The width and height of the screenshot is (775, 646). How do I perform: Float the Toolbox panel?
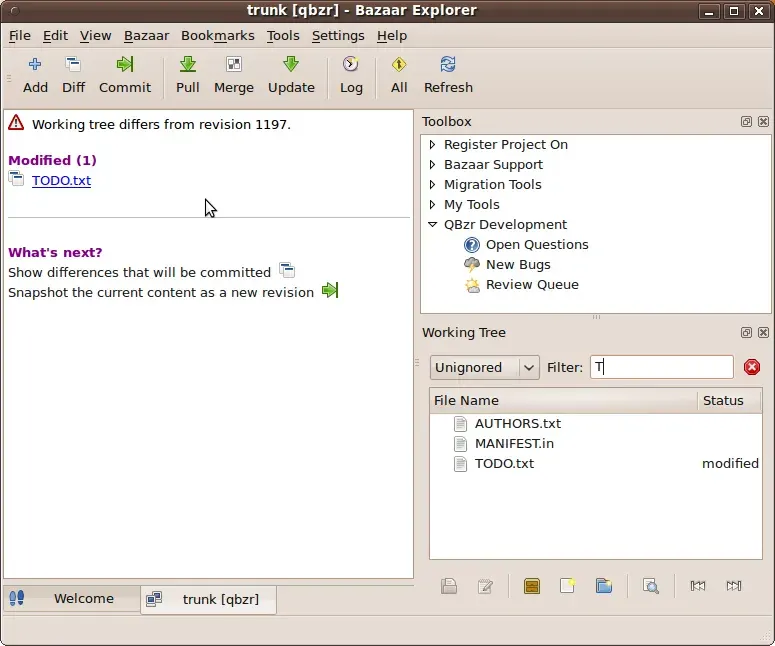pyautogui.click(x=746, y=122)
